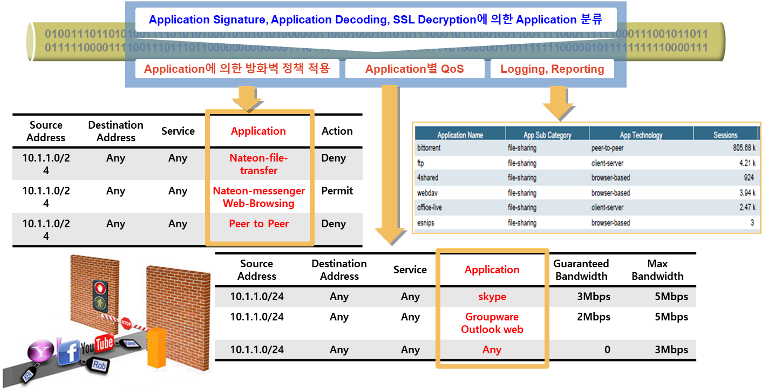Select the bittorrent row in report
Viewport: 762px width, 391px height.
click(x=587, y=148)
